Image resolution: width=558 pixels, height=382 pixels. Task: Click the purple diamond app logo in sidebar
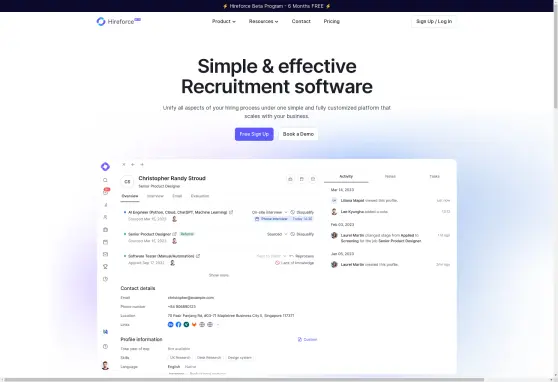tap(105, 166)
